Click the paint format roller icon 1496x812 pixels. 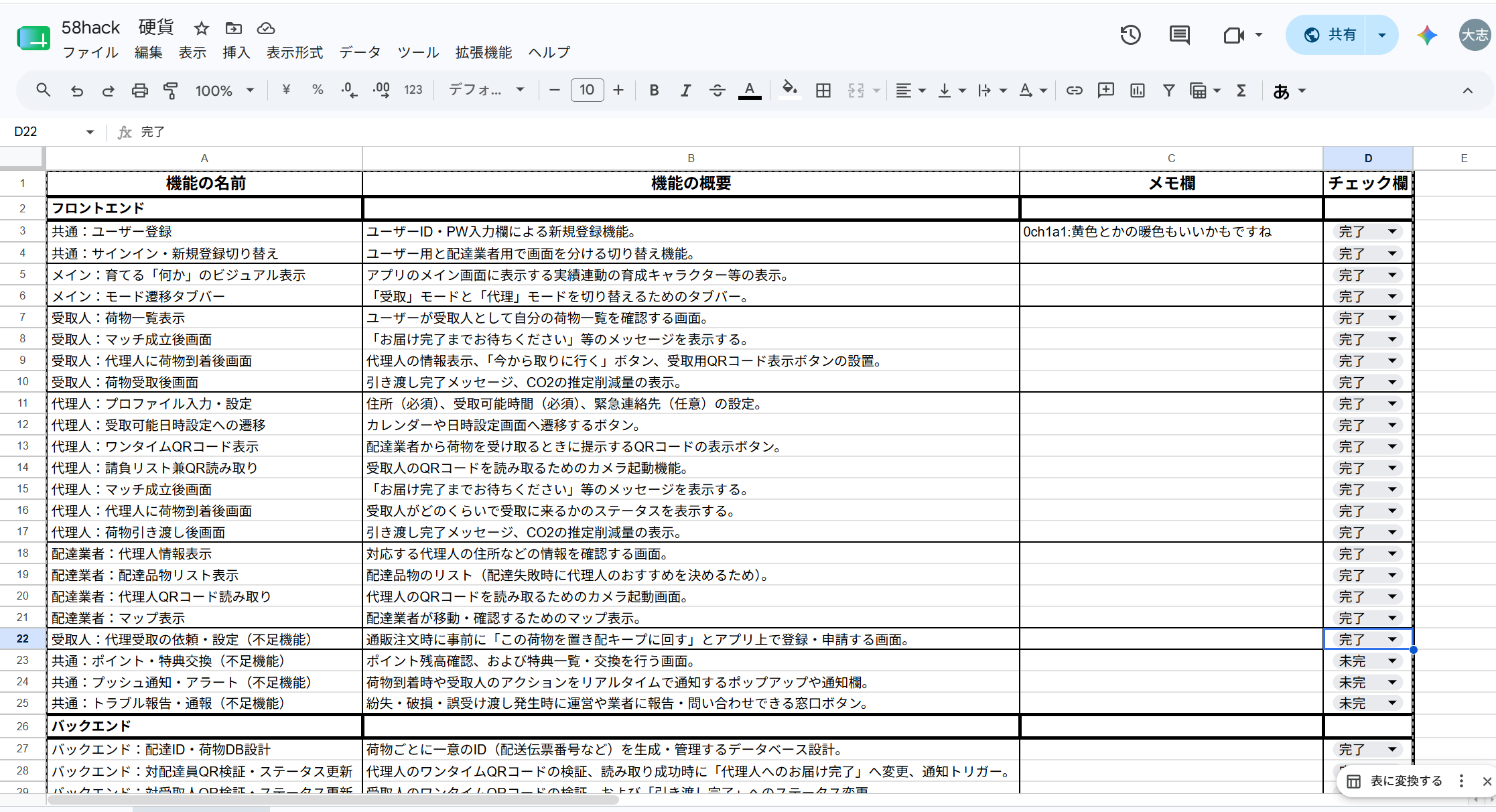click(171, 90)
